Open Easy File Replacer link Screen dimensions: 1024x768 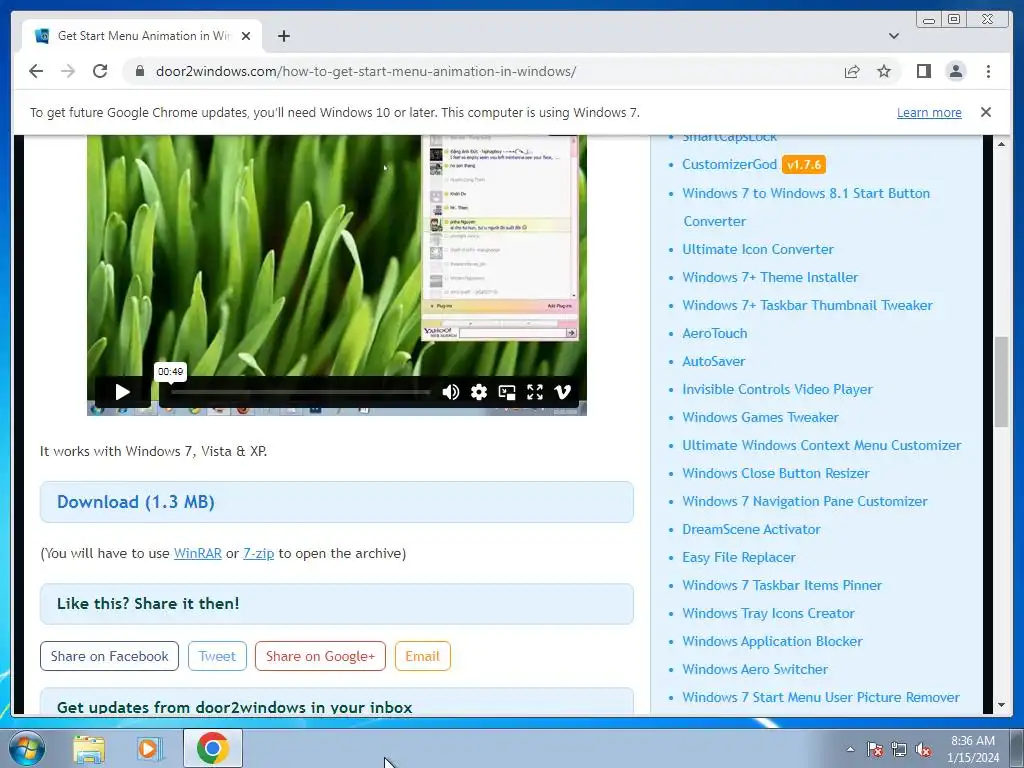click(739, 558)
